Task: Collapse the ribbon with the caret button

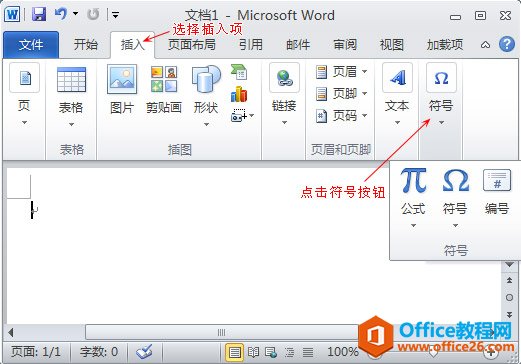Action: 485,45
